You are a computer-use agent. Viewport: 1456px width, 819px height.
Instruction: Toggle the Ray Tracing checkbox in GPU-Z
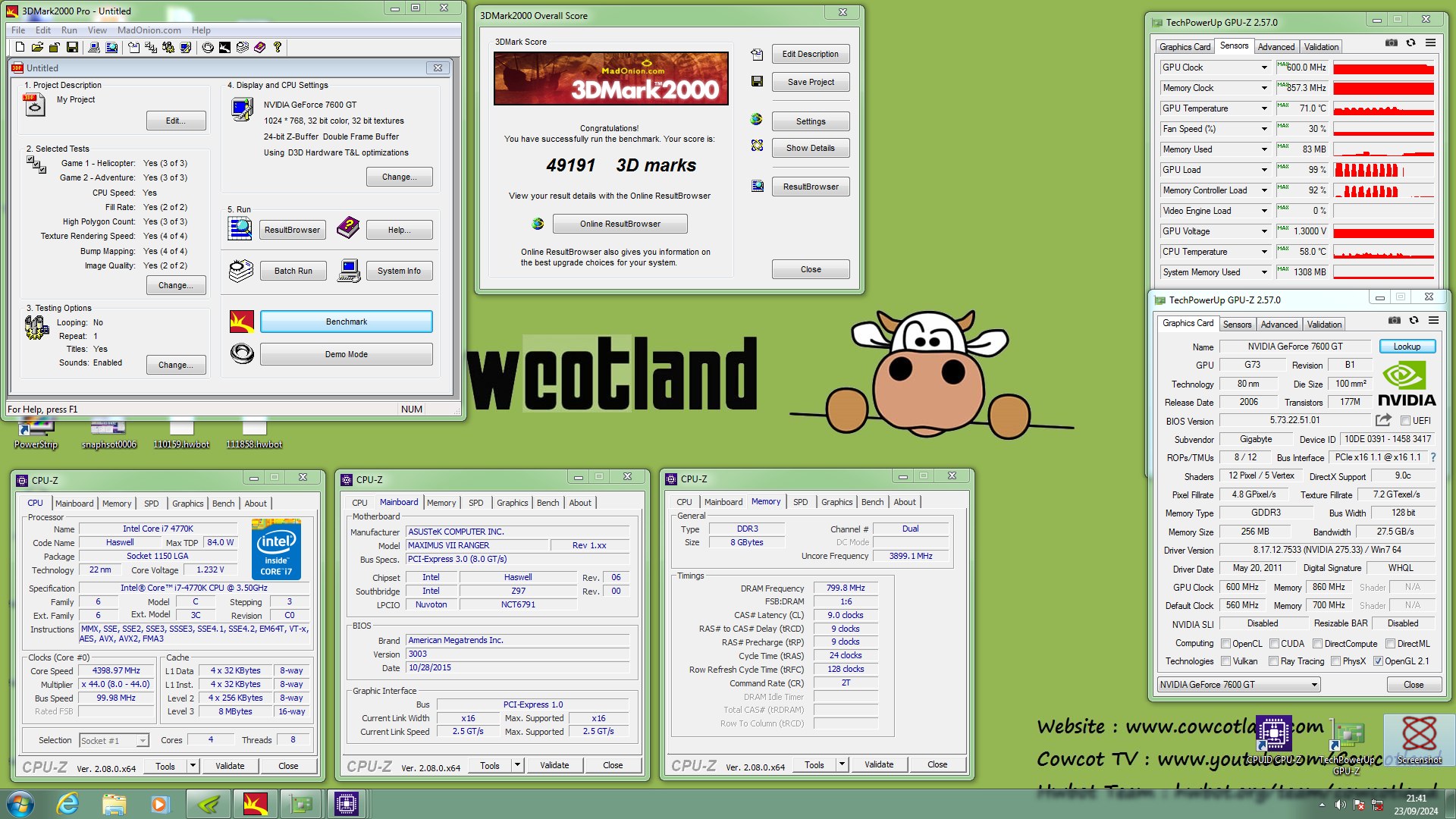pyautogui.click(x=1274, y=661)
